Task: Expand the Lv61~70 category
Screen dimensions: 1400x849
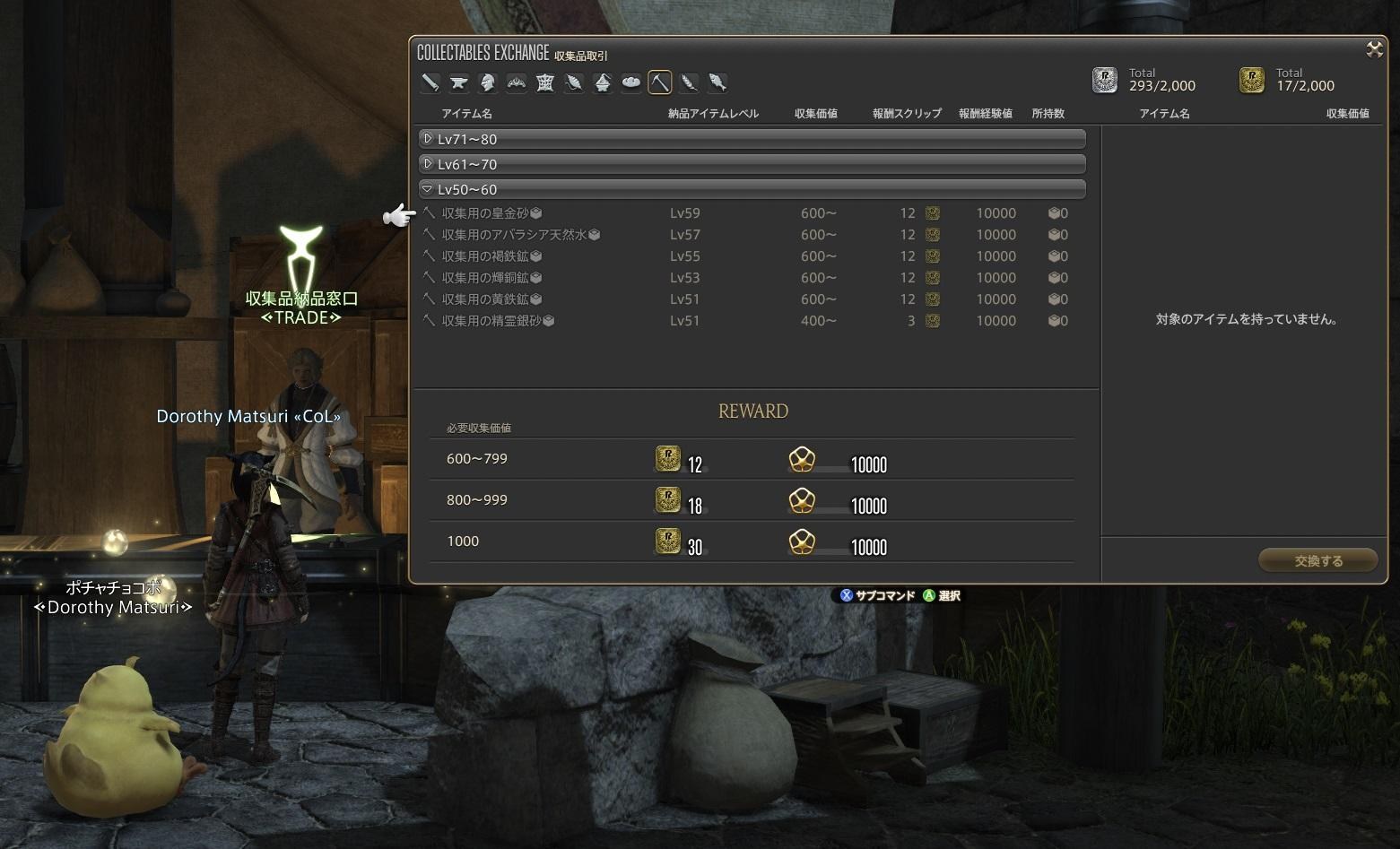Action: click(x=752, y=164)
